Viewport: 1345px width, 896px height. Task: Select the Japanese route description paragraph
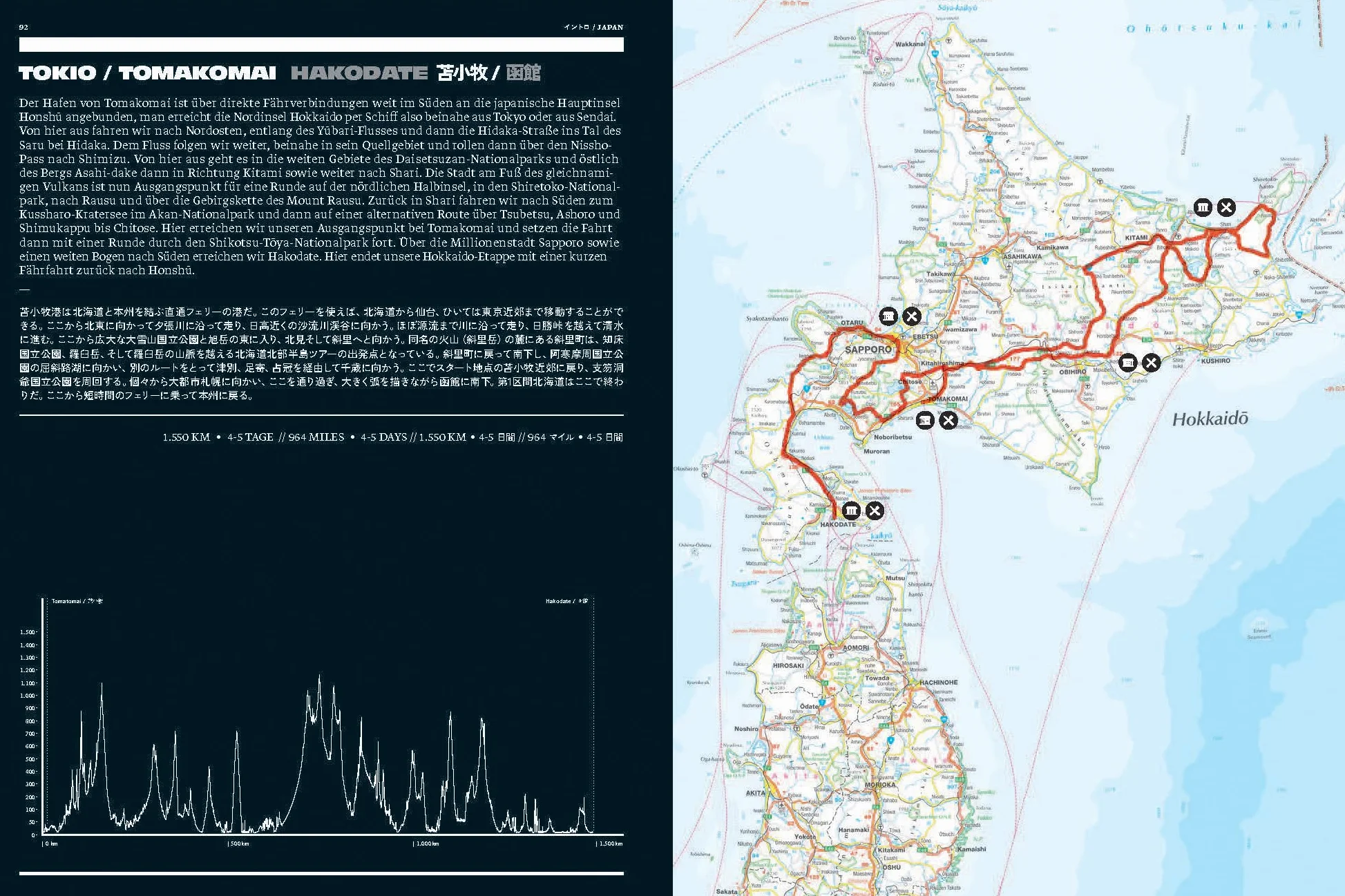coord(321,354)
